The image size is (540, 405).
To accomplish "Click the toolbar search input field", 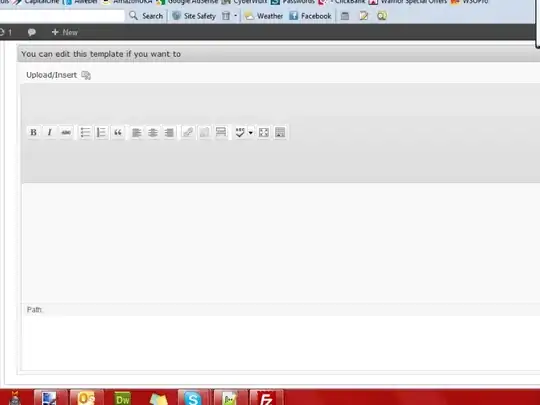I will click(x=62, y=16).
